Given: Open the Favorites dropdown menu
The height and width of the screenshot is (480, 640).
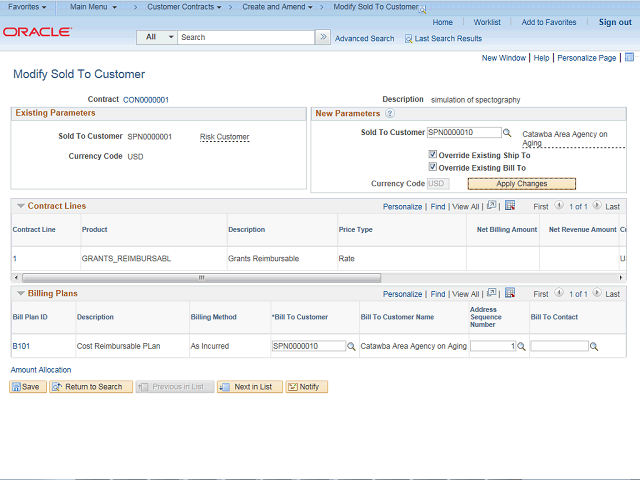Looking at the screenshot, I should [27, 7].
